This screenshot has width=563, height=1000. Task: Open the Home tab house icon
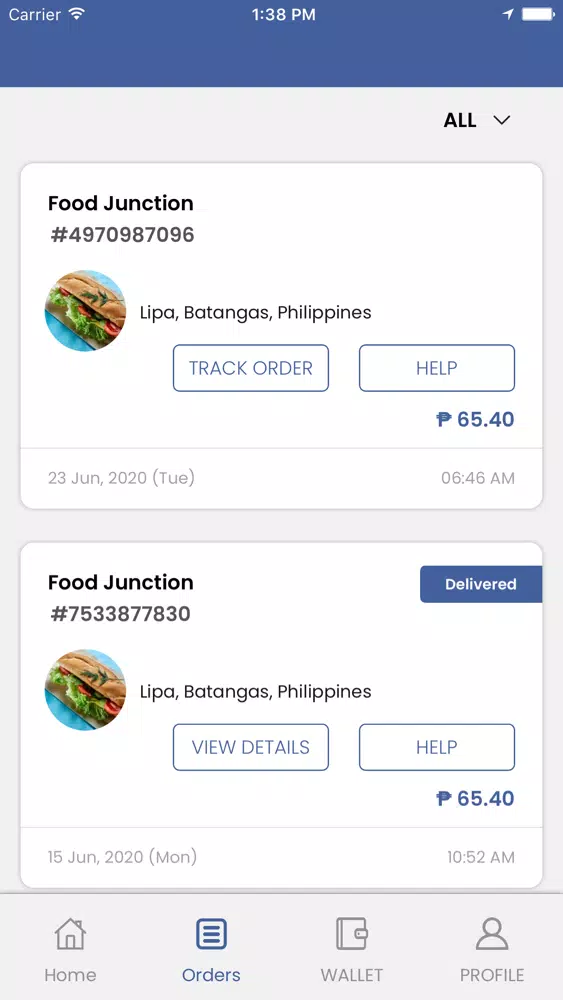coord(70,934)
